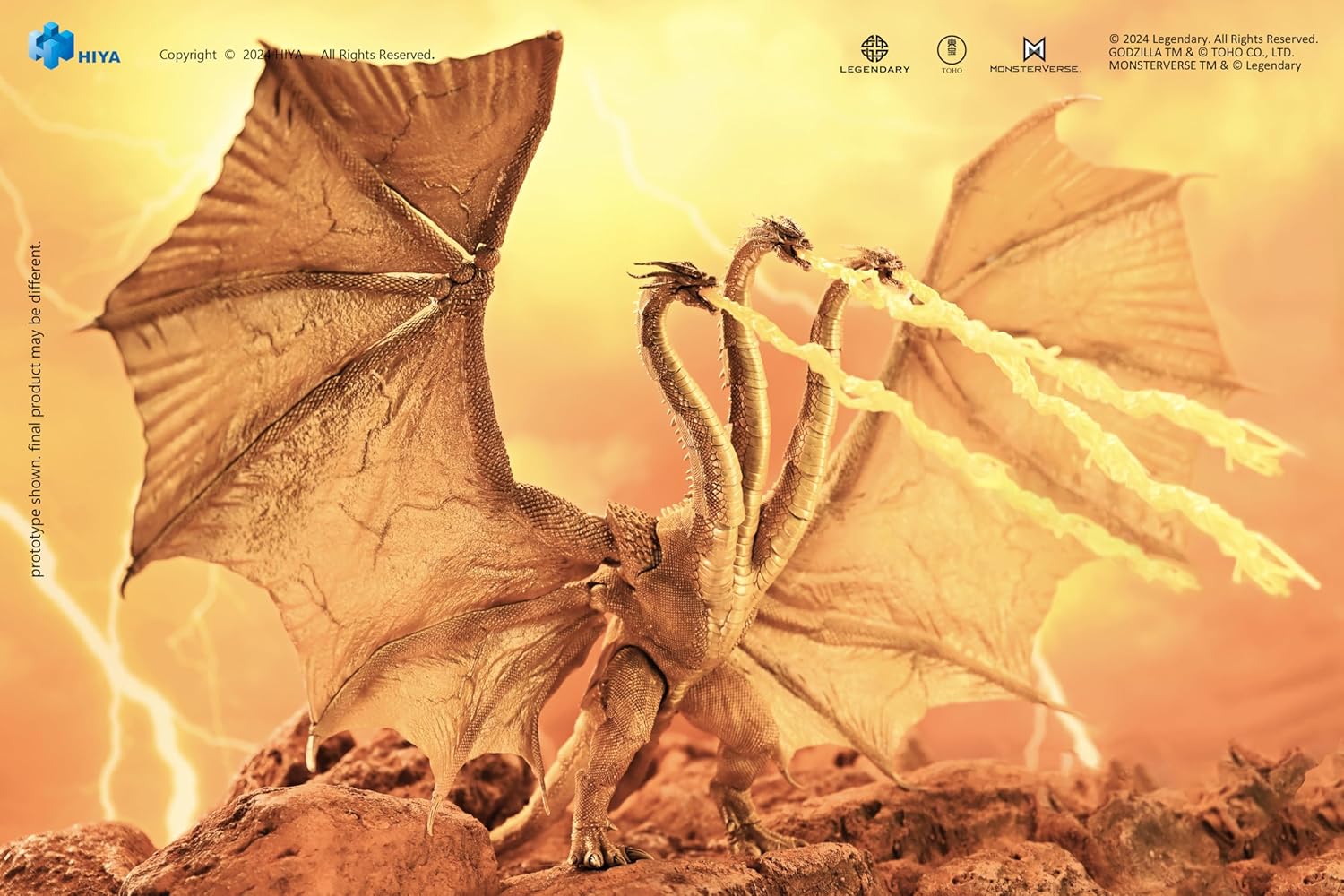Click the 'LEGENDARY' wordmark under the emblem

pyautogui.click(x=874, y=69)
